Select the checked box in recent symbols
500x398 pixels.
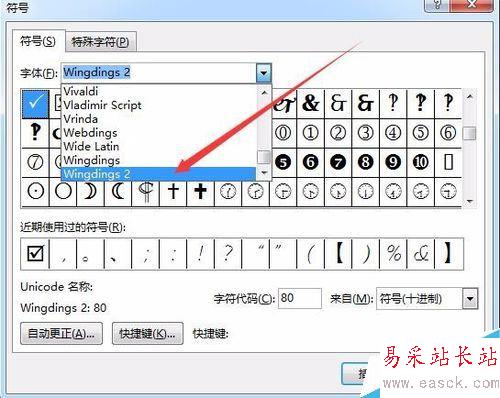pyautogui.click(x=35, y=254)
